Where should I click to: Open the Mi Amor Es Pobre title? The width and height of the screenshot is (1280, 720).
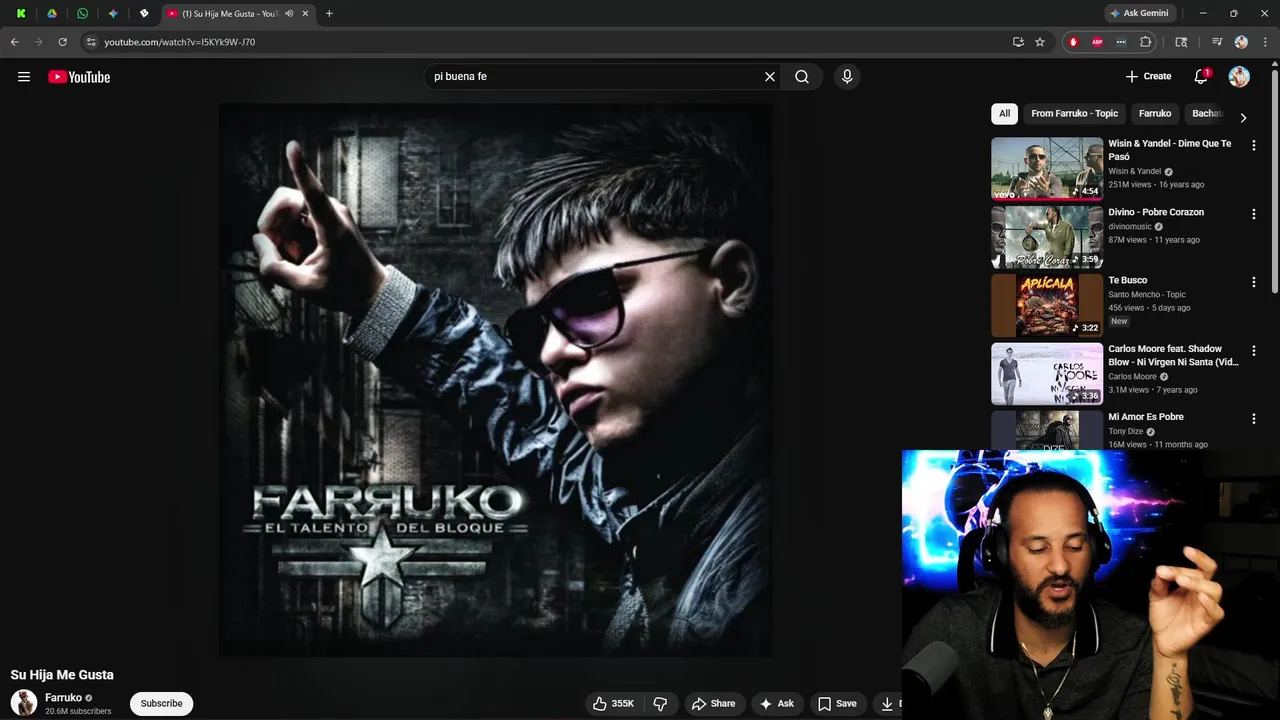click(x=1146, y=417)
